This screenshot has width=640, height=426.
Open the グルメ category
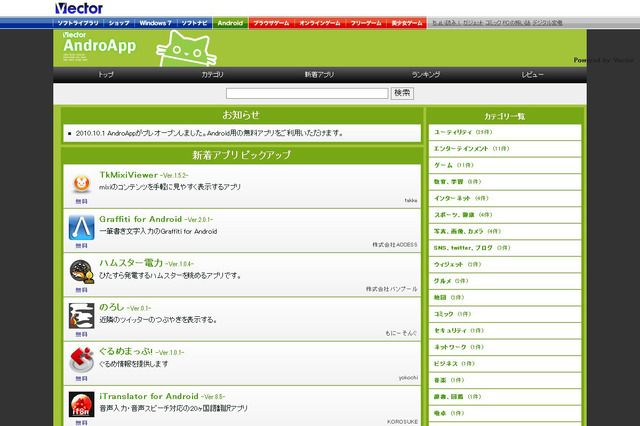[505, 281]
